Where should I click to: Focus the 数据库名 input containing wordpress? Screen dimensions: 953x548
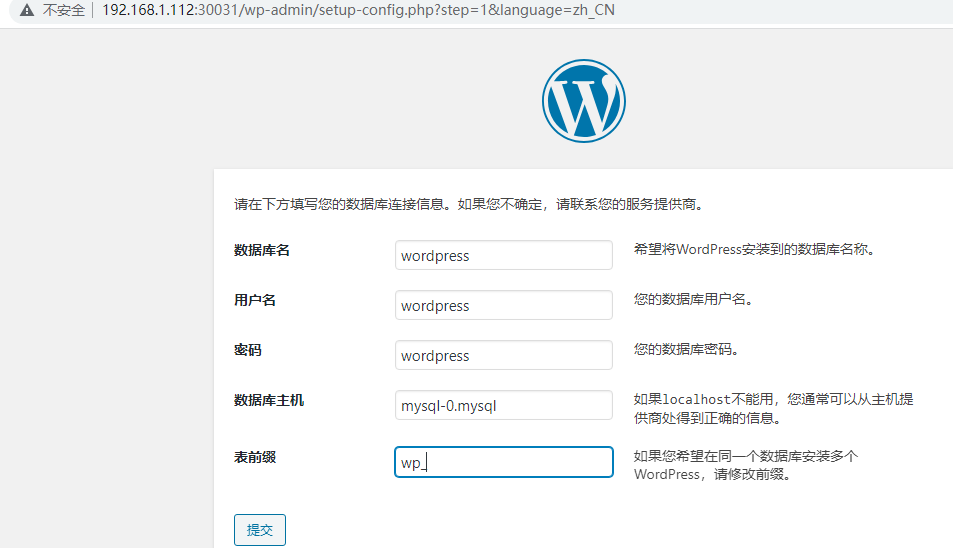tap(504, 255)
